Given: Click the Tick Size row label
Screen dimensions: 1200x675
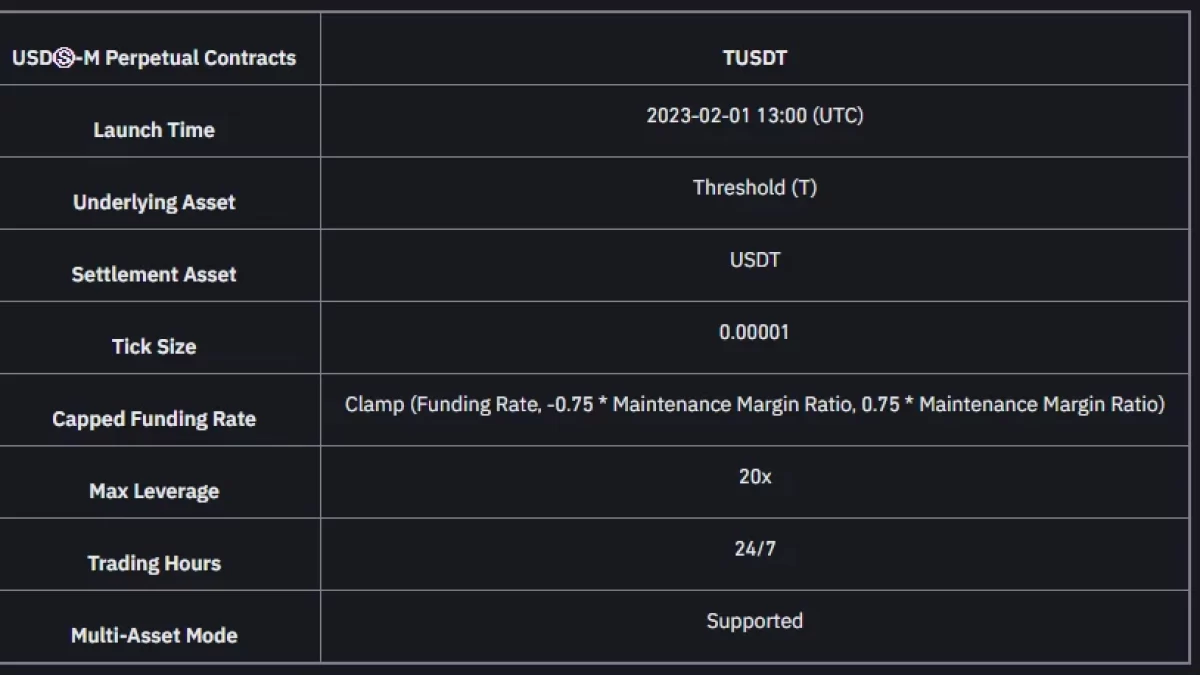Looking at the screenshot, I should pyautogui.click(x=154, y=347).
